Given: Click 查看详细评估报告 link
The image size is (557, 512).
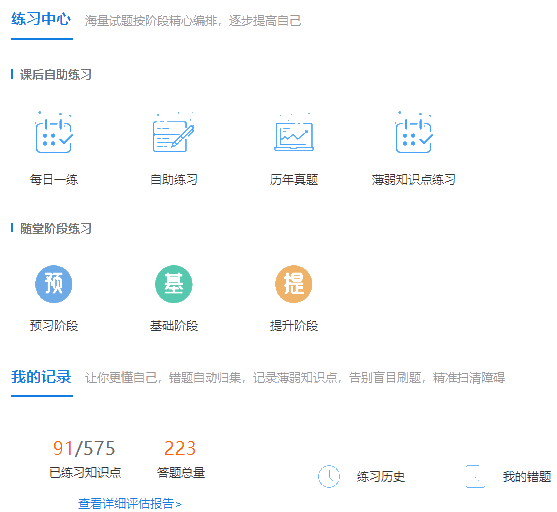Looking at the screenshot, I should [x=130, y=503].
